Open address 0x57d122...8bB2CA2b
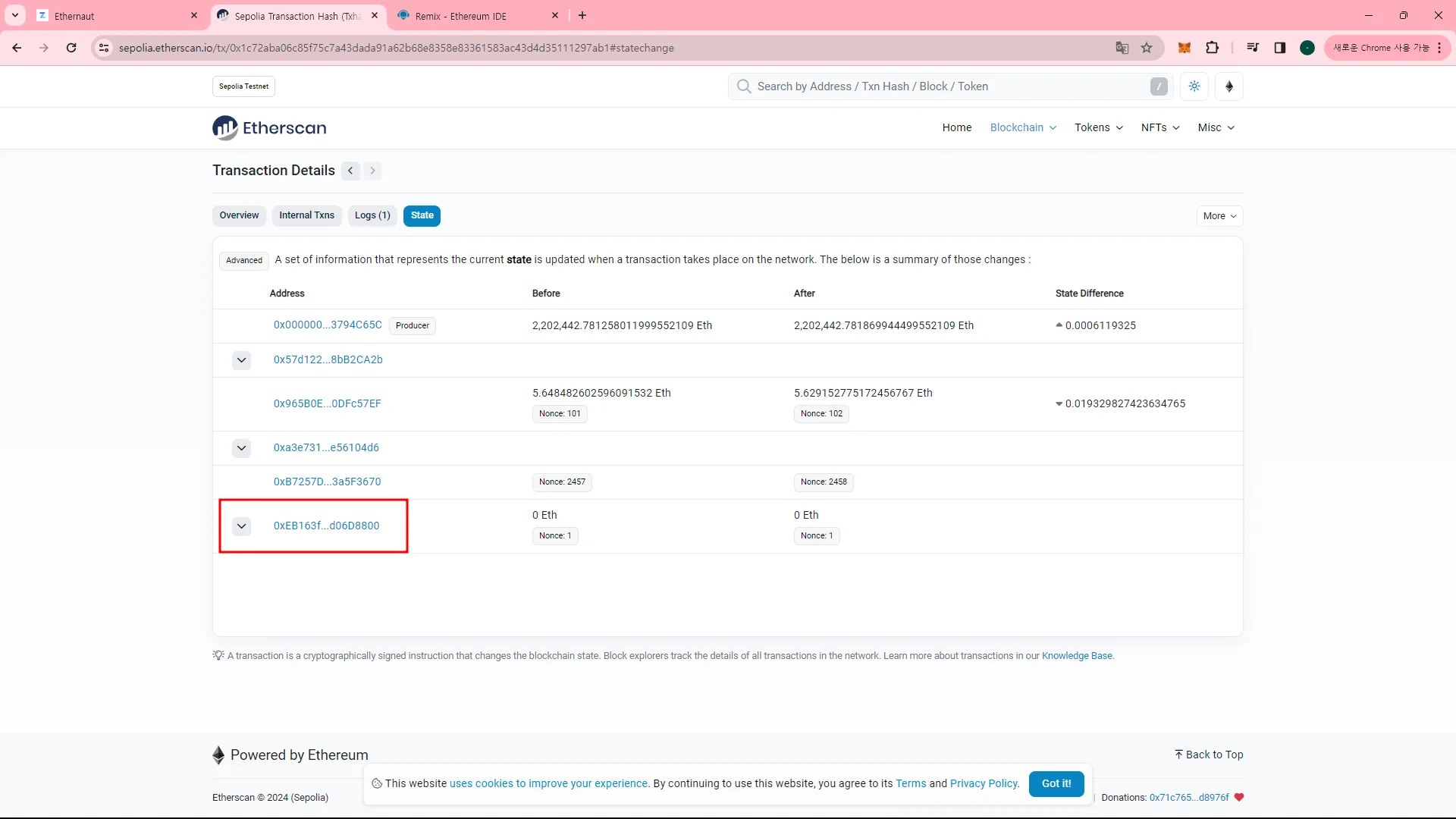Viewport: 1456px width, 819px height. pos(328,360)
